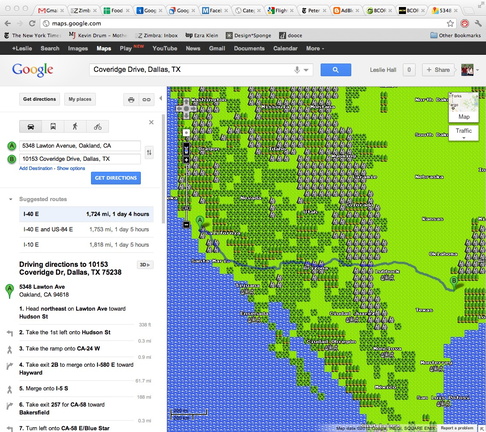Switch to Map view thumbnail
Image resolution: width=486 pixels, height=432 pixels.
tap(464, 107)
